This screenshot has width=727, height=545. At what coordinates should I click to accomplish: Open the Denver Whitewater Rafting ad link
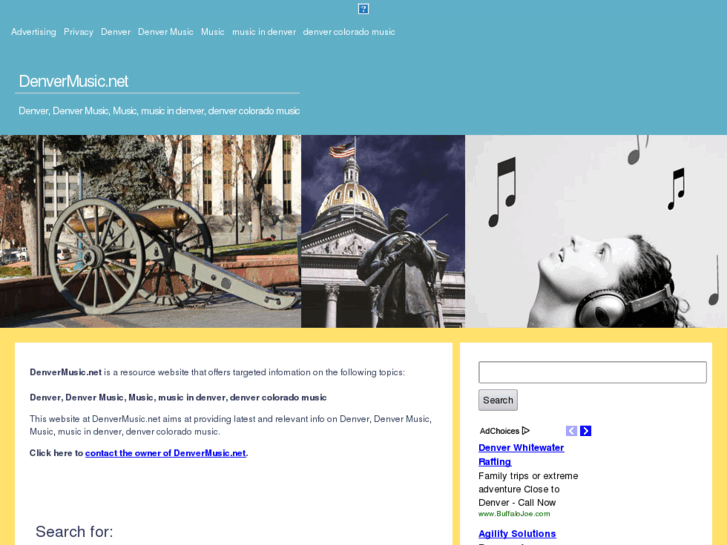(521, 455)
